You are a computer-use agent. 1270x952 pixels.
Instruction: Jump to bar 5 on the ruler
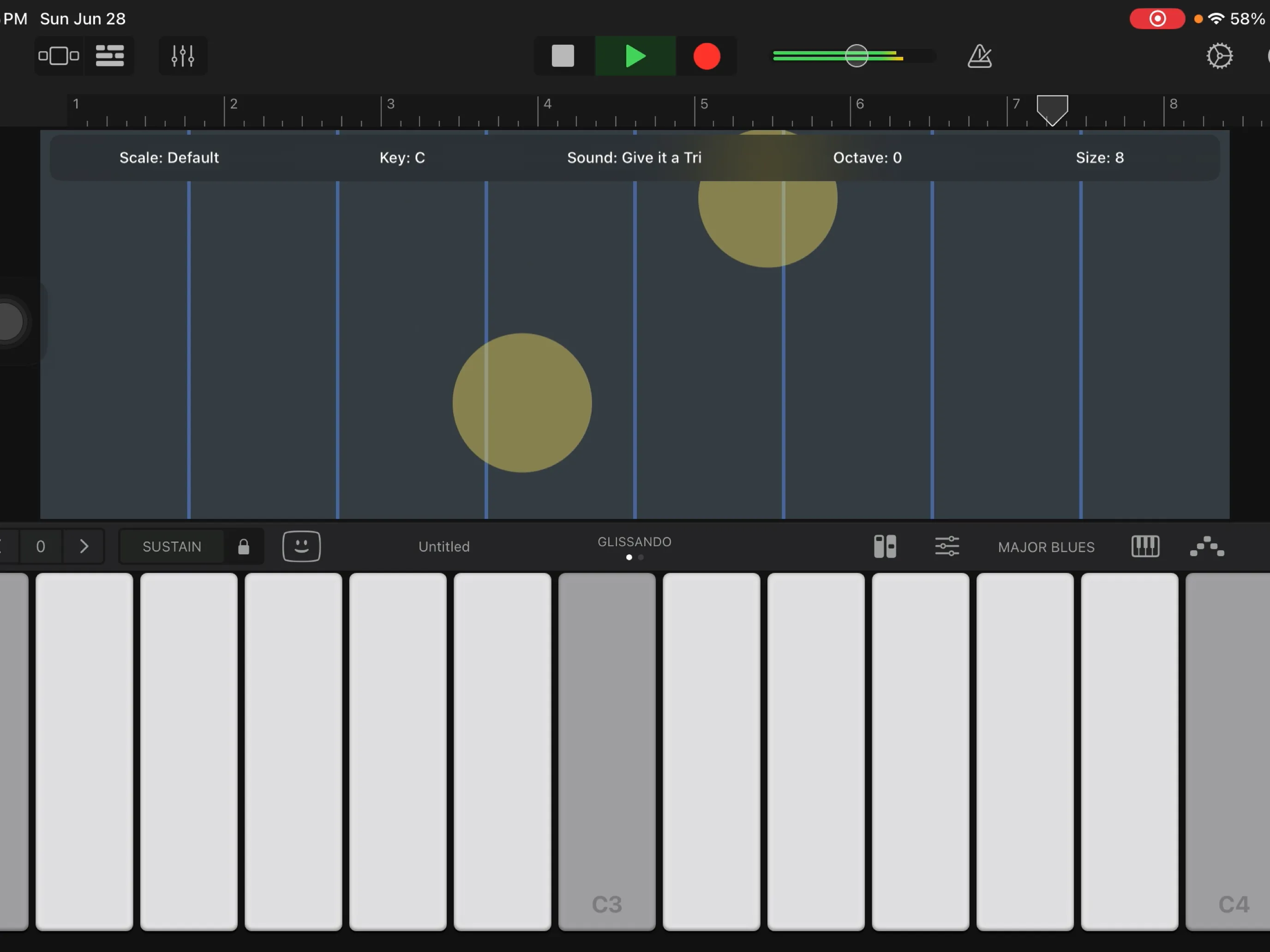[704, 104]
